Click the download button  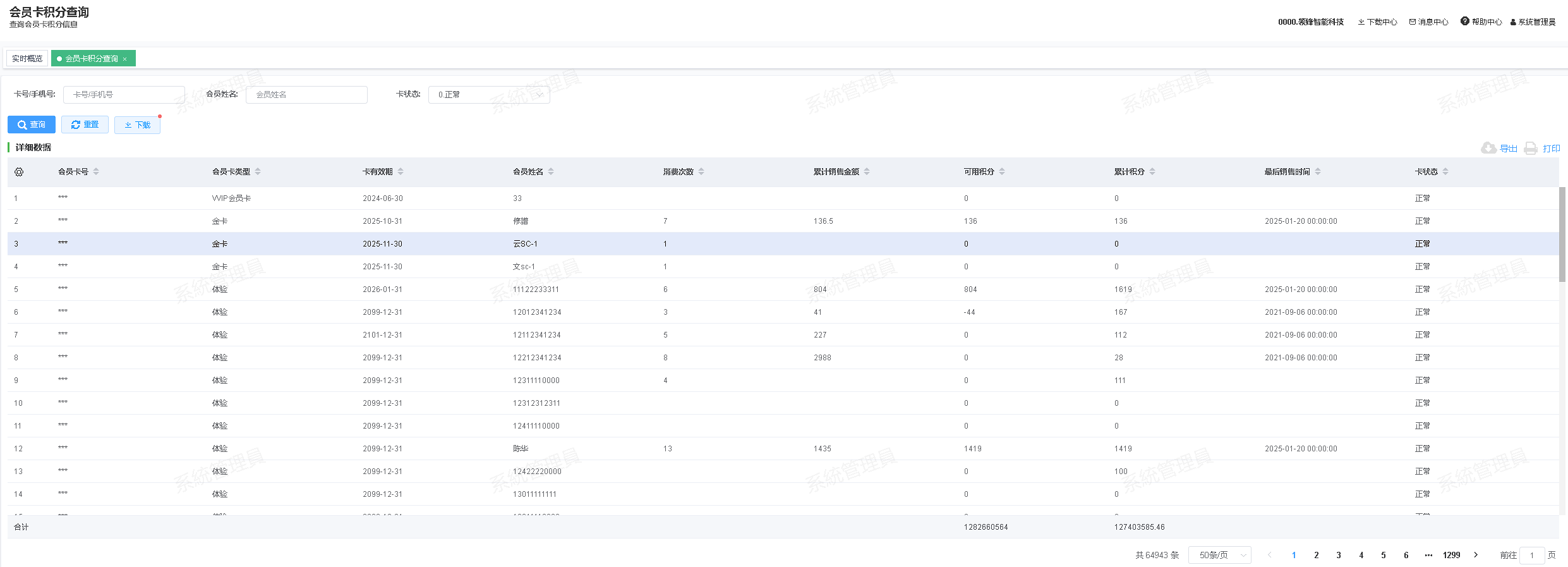click(137, 125)
